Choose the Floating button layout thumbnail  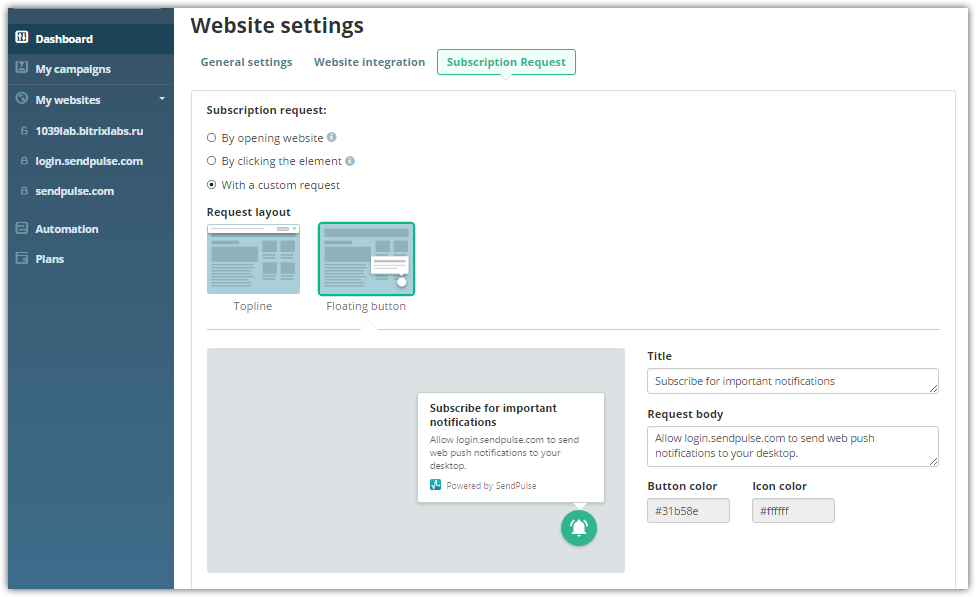pyautogui.click(x=367, y=259)
